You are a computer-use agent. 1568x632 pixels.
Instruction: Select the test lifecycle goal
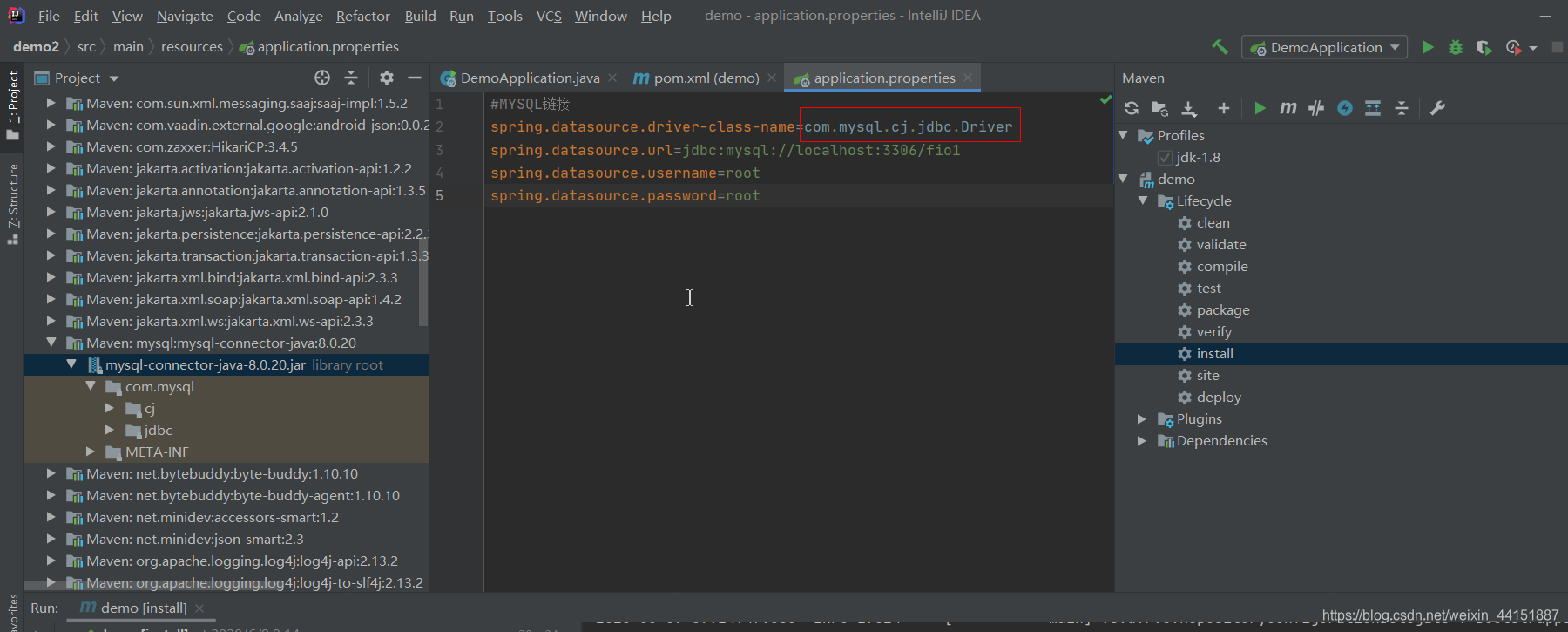tap(1208, 288)
